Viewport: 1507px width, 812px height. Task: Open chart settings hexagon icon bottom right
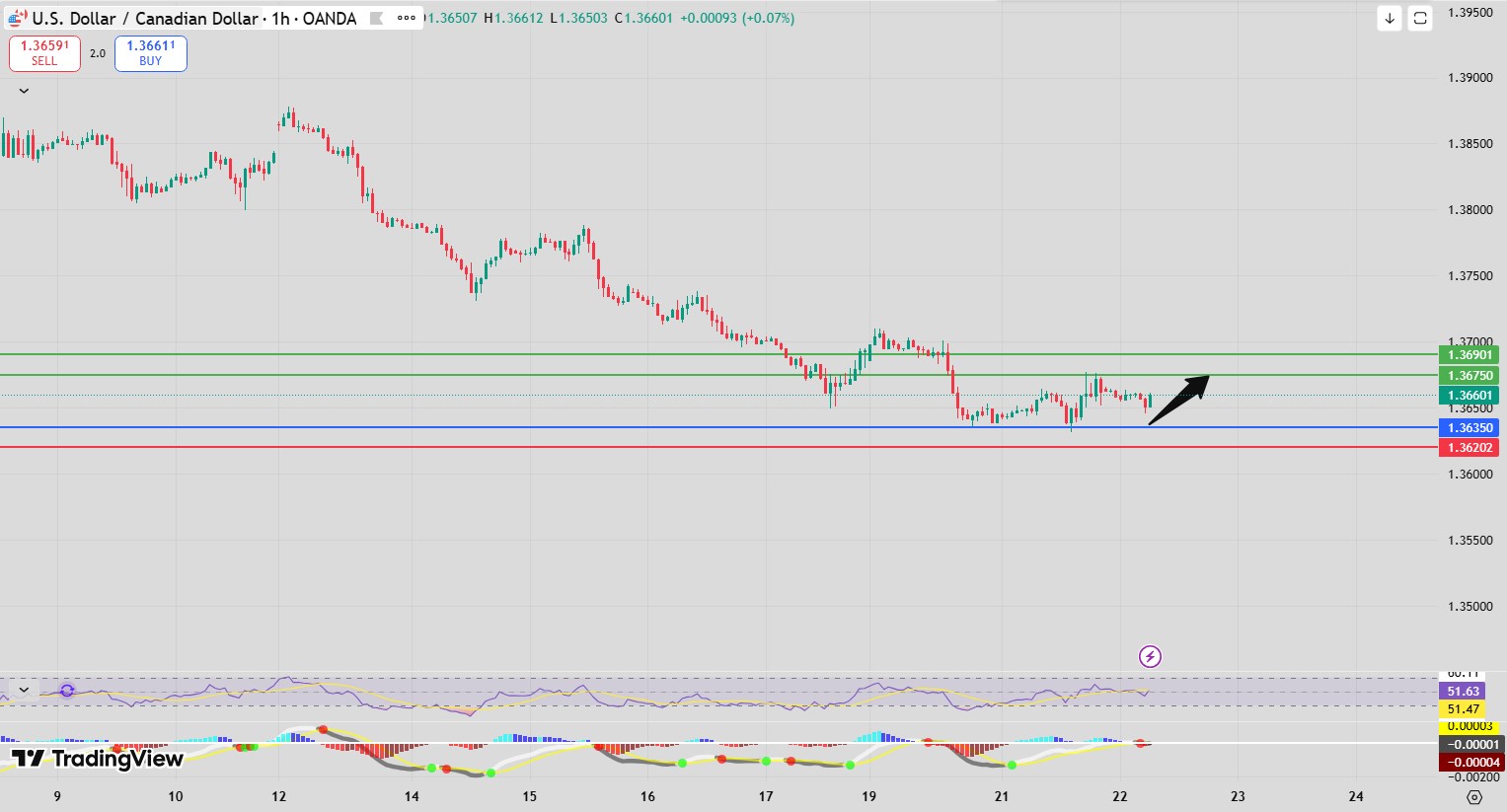1474,796
